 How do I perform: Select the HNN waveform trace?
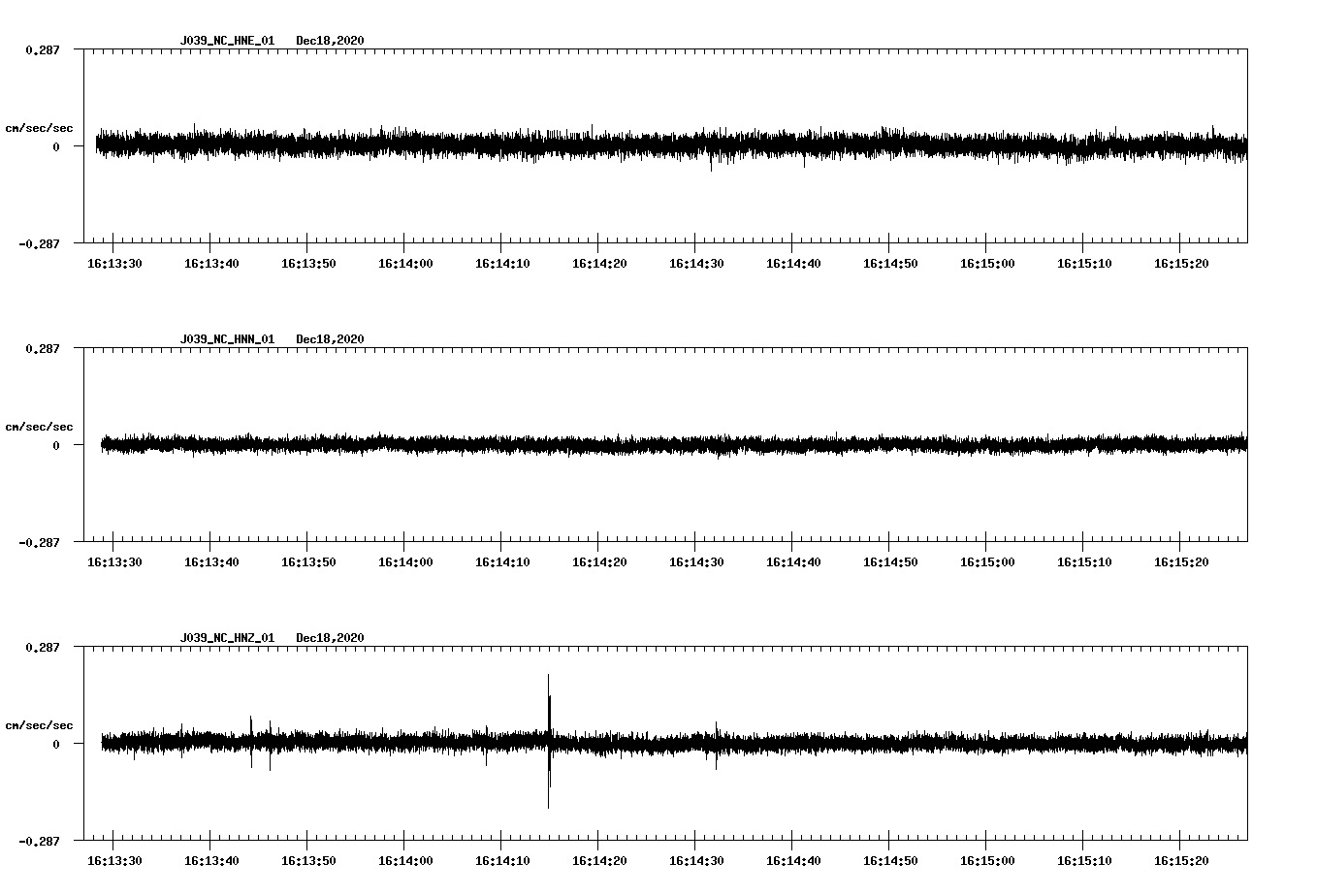[x=669, y=446]
